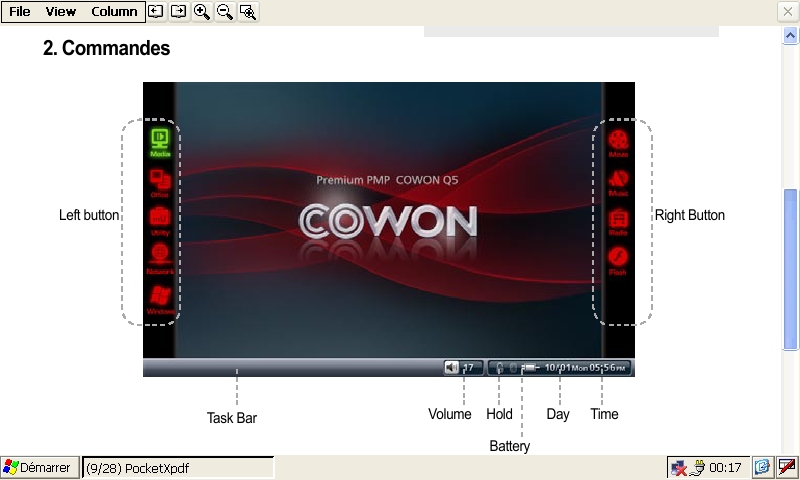Click the 'Volume' label

point(449,414)
